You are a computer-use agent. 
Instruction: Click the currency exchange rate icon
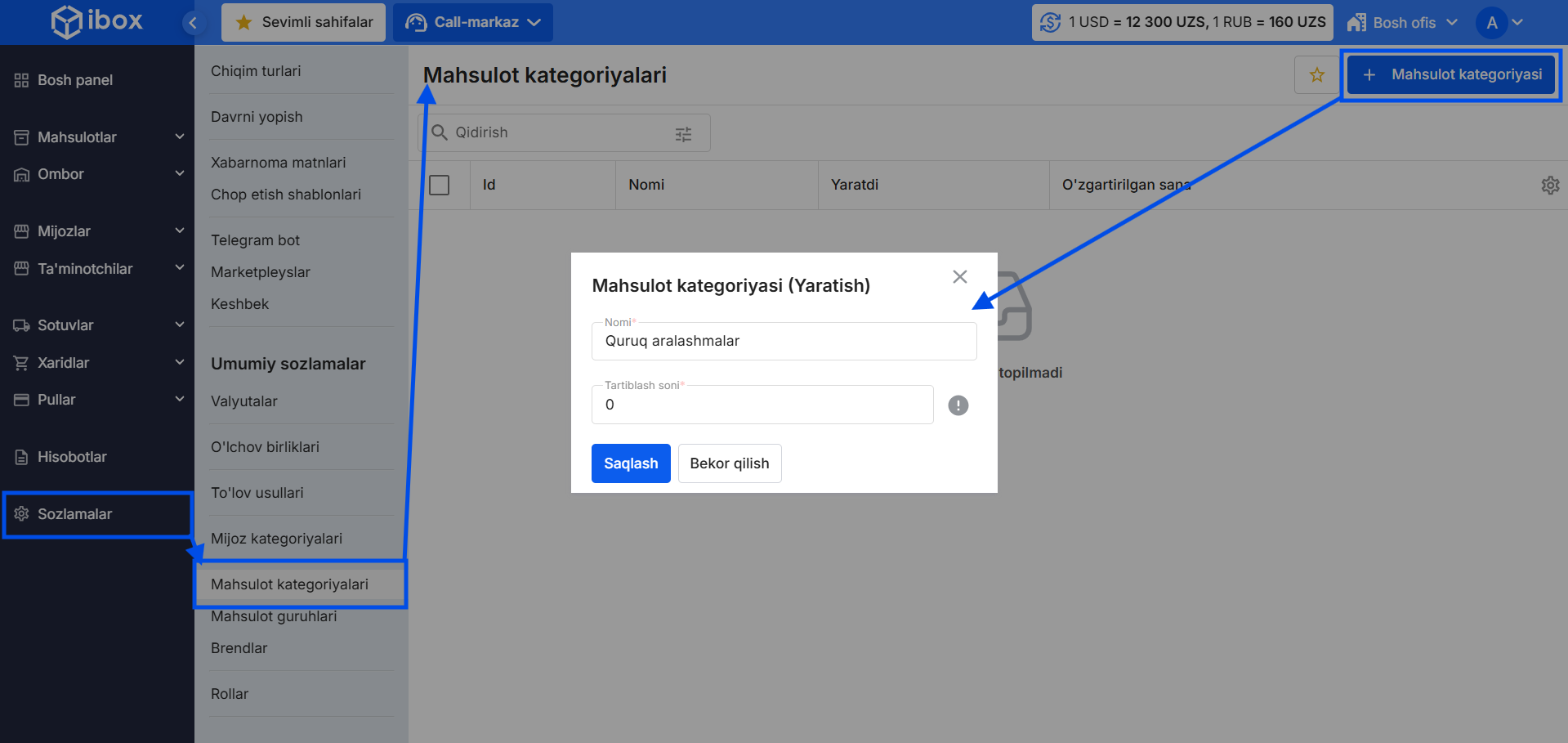[x=1050, y=23]
